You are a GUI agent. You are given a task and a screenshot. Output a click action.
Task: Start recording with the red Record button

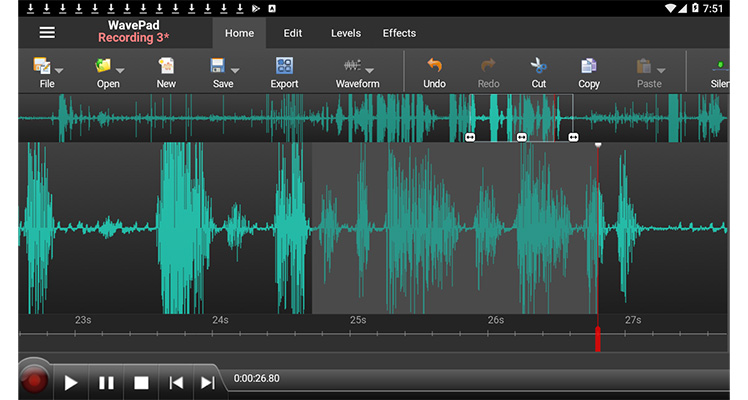[34, 380]
